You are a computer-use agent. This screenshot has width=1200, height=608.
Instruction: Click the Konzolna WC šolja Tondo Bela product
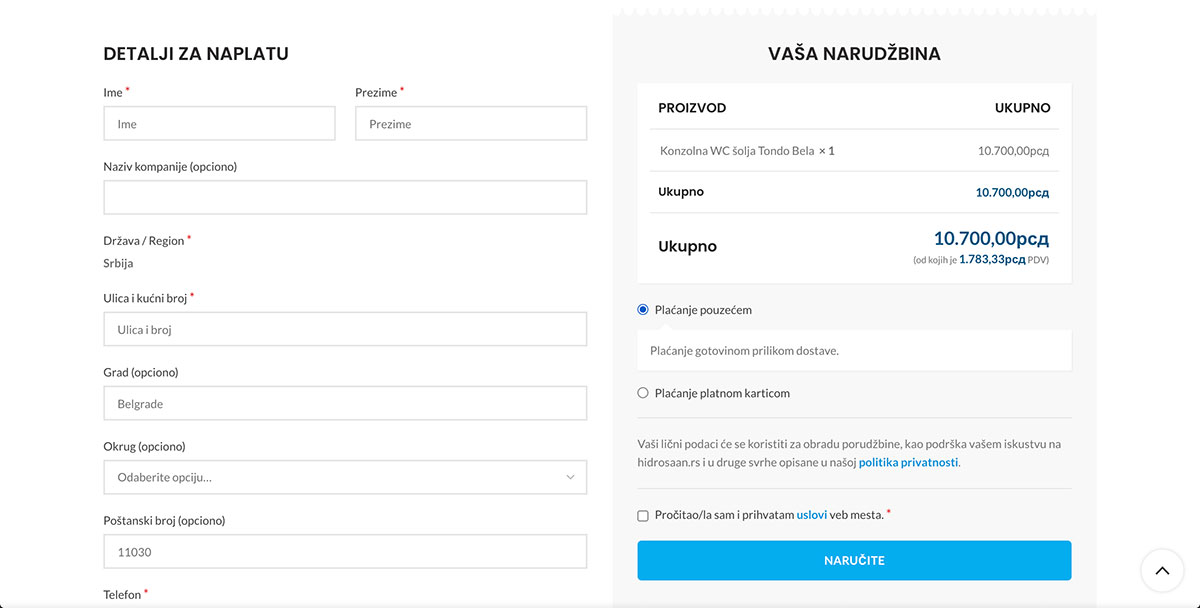click(x=736, y=151)
